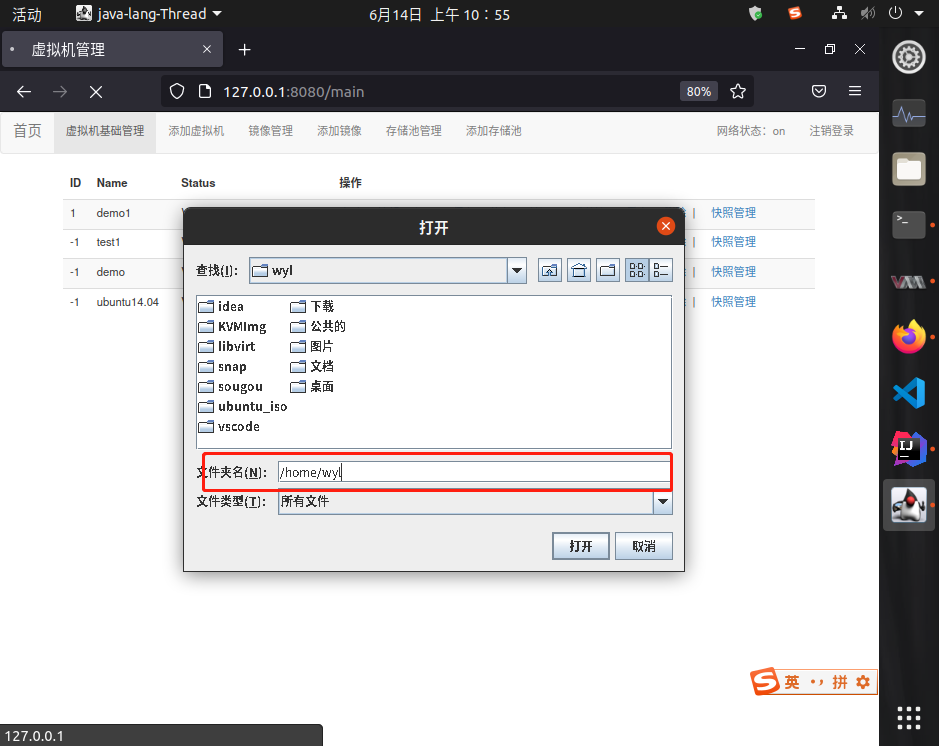Open the Firefox hamburger menu
The image size is (939, 746).
coord(855,91)
